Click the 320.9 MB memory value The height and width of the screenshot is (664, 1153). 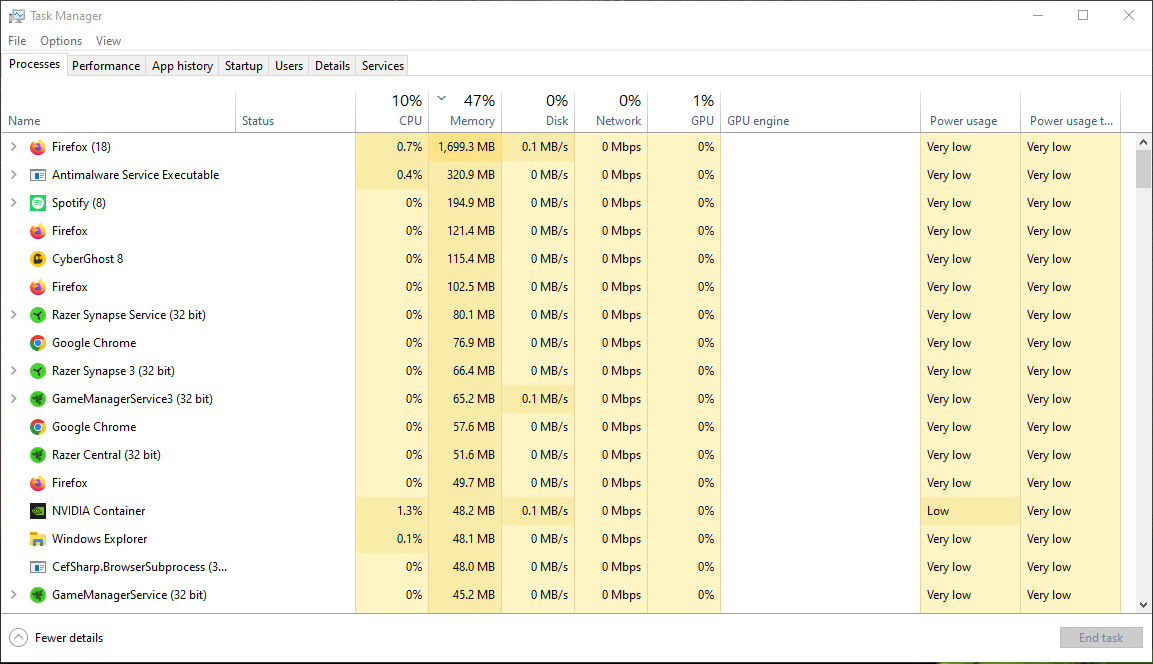[x=471, y=175]
